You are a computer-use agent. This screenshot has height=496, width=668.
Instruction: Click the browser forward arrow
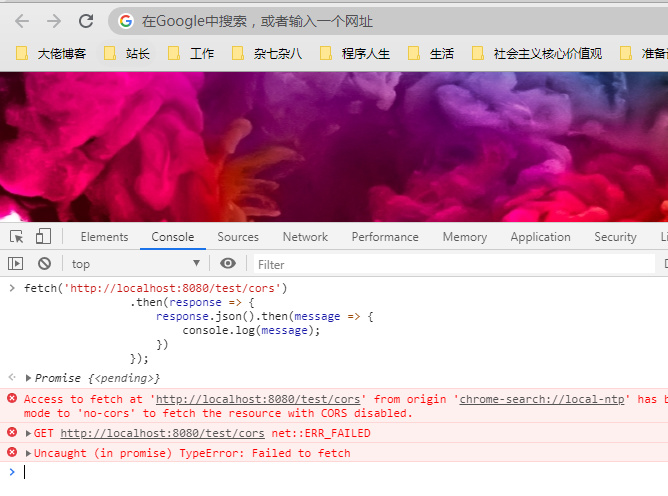tap(54, 21)
